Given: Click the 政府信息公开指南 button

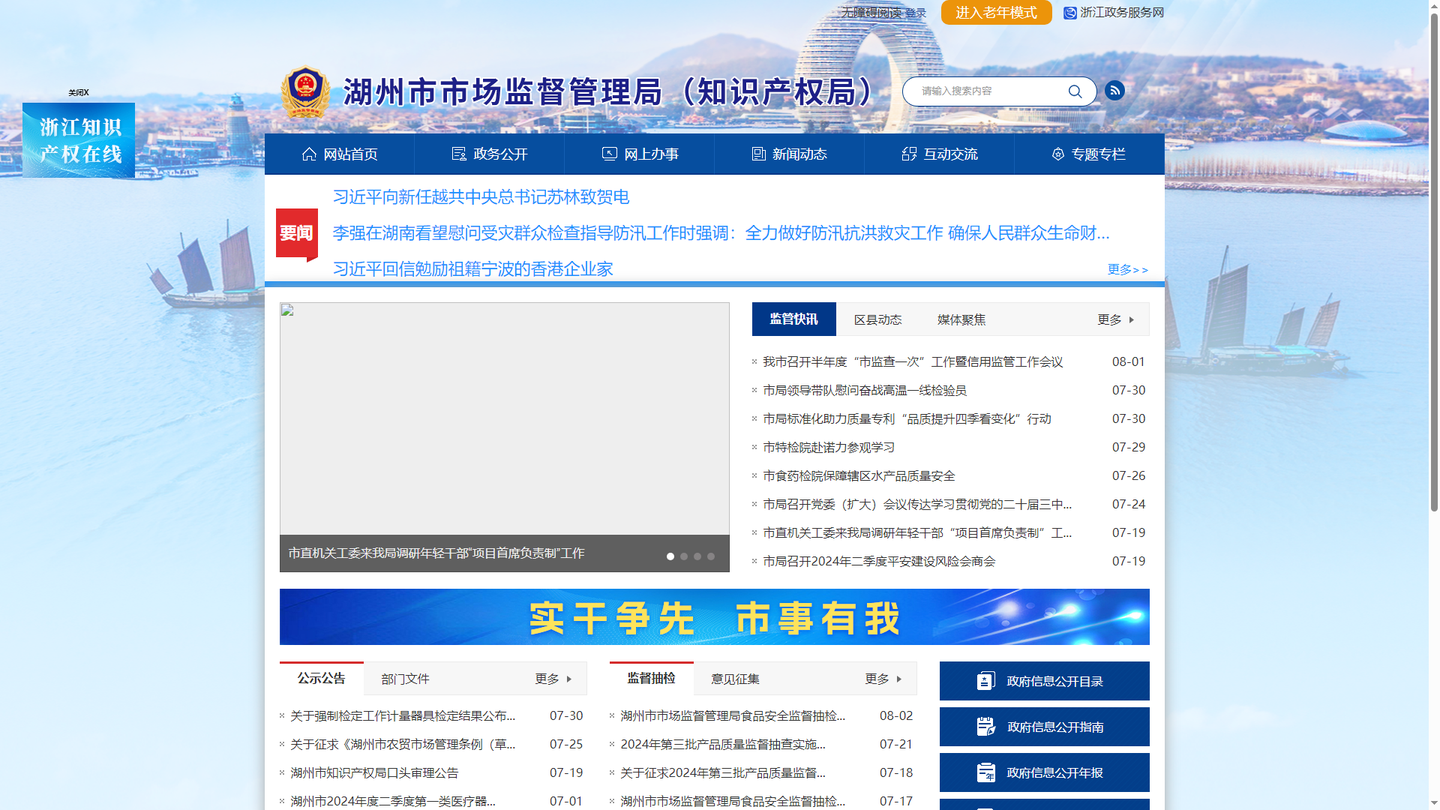Looking at the screenshot, I should coord(1044,727).
